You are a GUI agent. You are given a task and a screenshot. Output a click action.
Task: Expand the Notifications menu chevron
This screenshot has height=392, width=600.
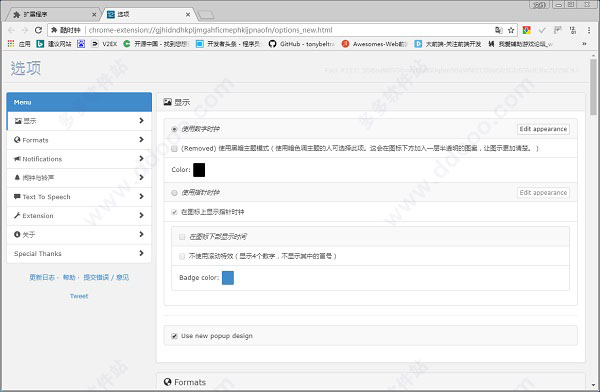(x=142, y=158)
